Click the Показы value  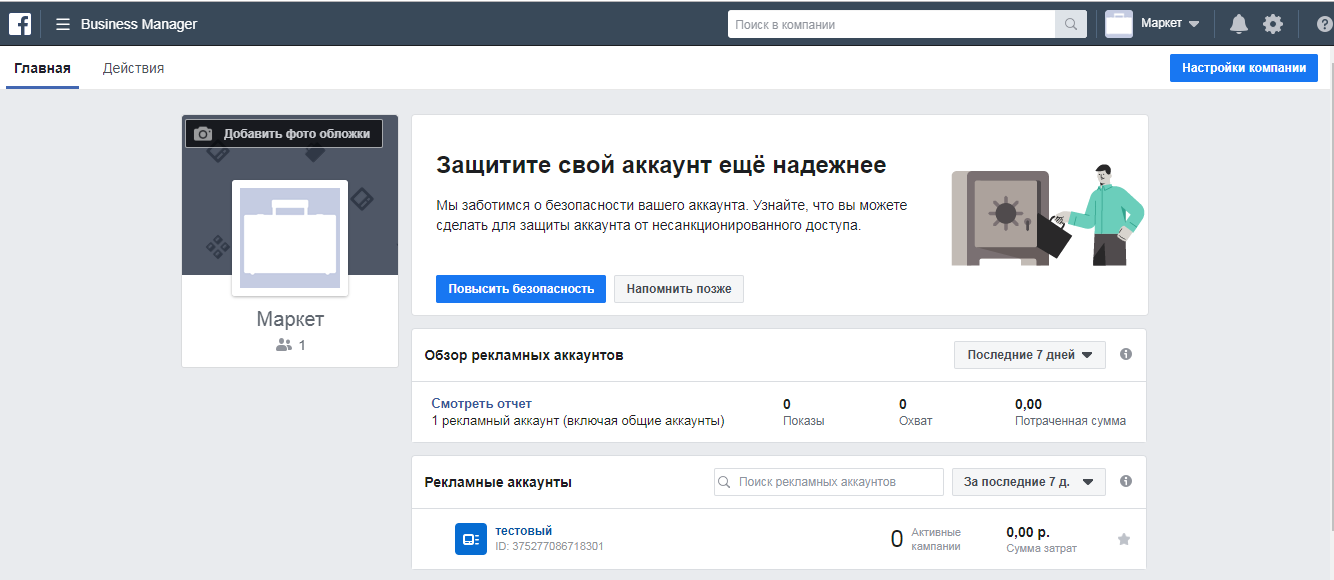point(787,404)
